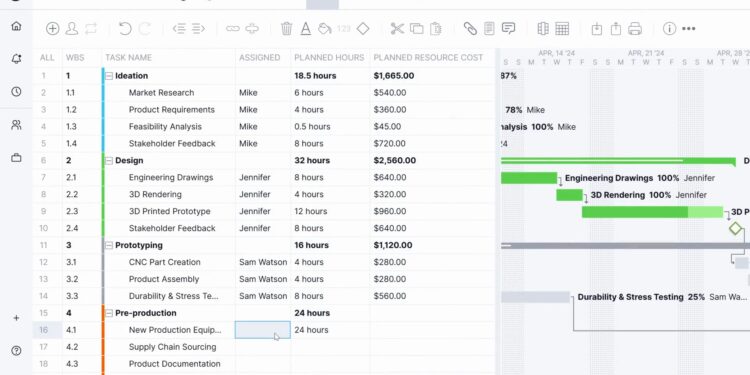Print the Gantt chart
This screenshot has height=375, width=750.
tap(635, 29)
